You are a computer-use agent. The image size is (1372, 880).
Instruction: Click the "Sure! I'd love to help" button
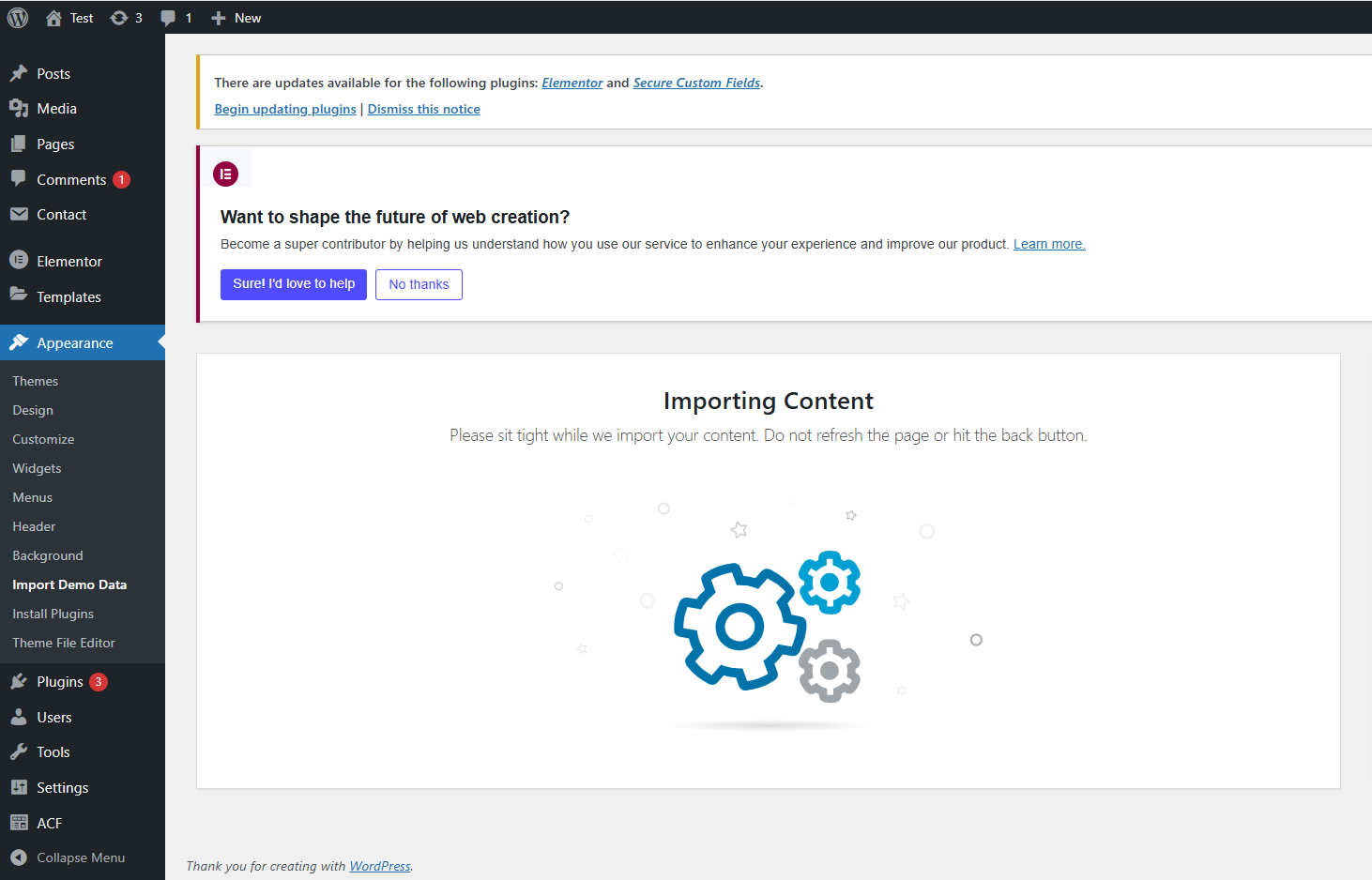[x=294, y=284]
